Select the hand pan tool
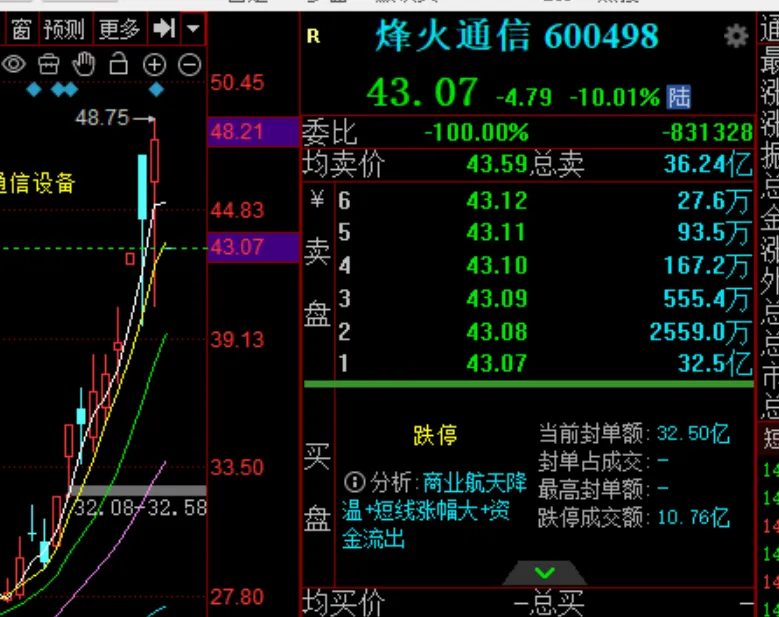The width and height of the screenshot is (779, 617). [x=84, y=65]
